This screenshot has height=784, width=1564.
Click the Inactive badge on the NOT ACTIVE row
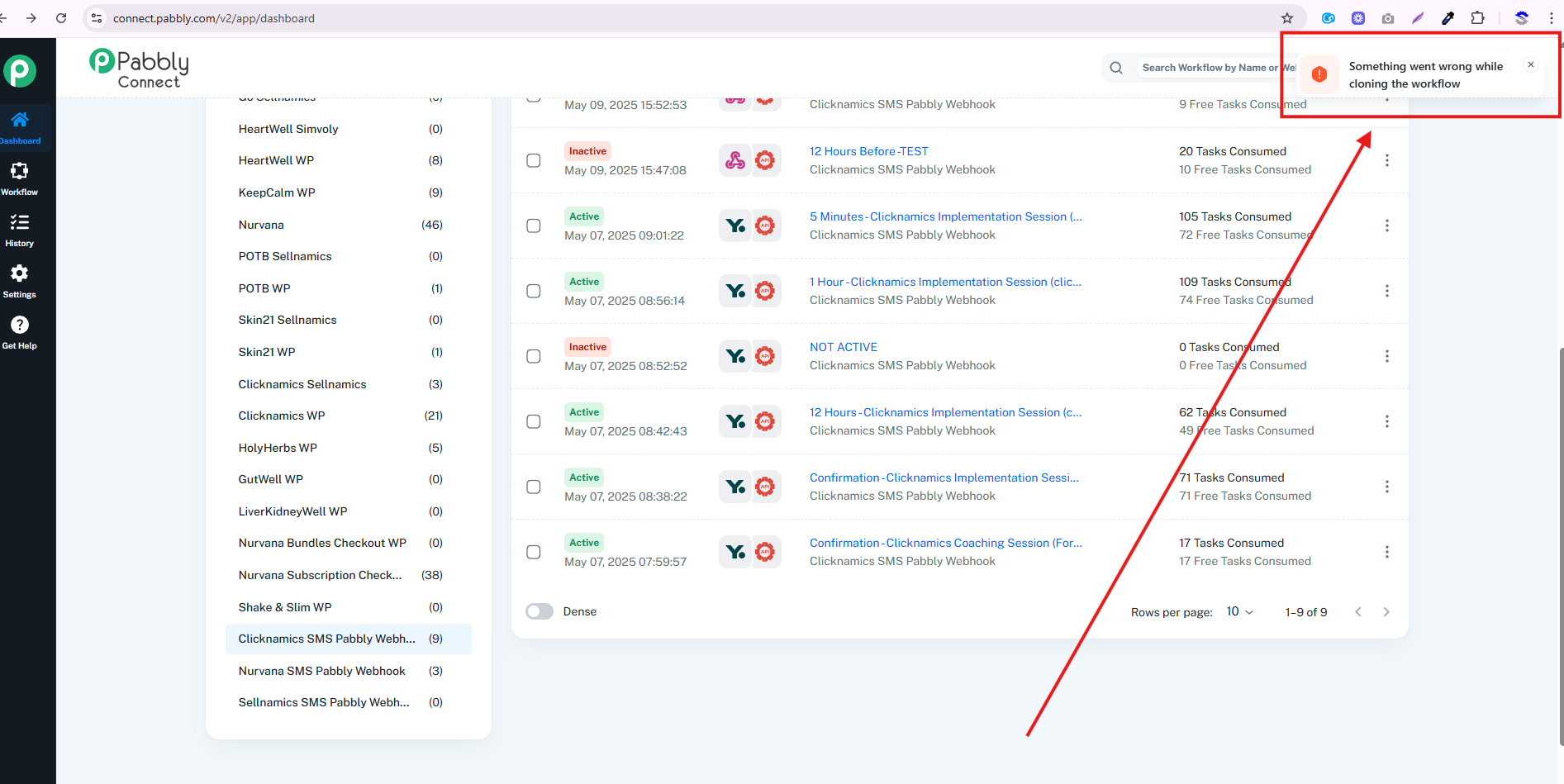[x=587, y=347]
